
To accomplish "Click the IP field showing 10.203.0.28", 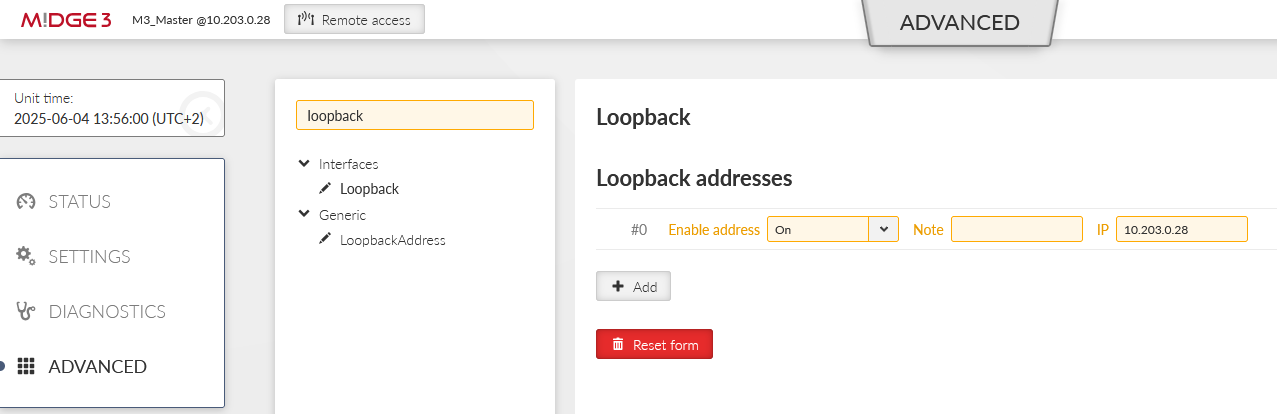I will 1182,229.
